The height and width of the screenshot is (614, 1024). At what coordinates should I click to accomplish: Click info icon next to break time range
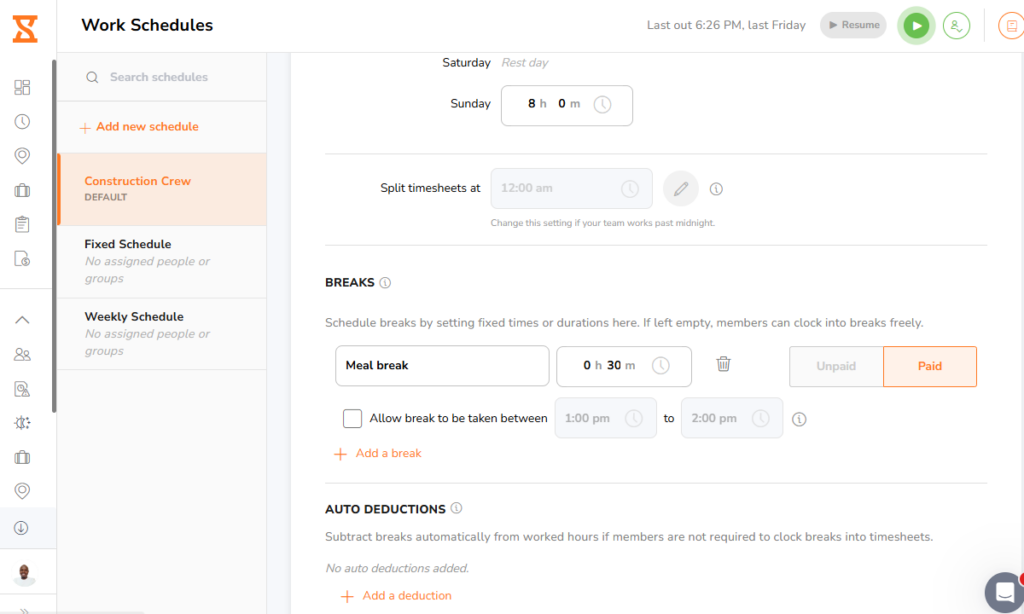[x=799, y=419]
